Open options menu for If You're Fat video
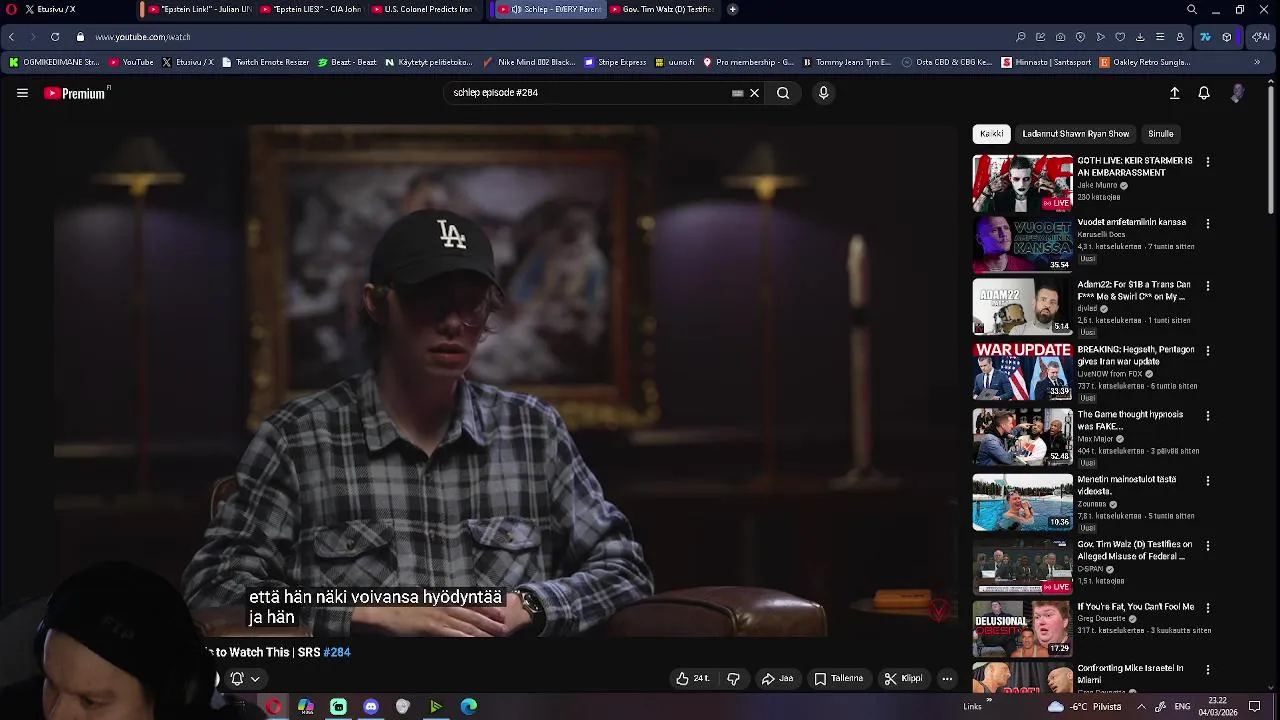The image size is (1280, 720). coord(1208,608)
